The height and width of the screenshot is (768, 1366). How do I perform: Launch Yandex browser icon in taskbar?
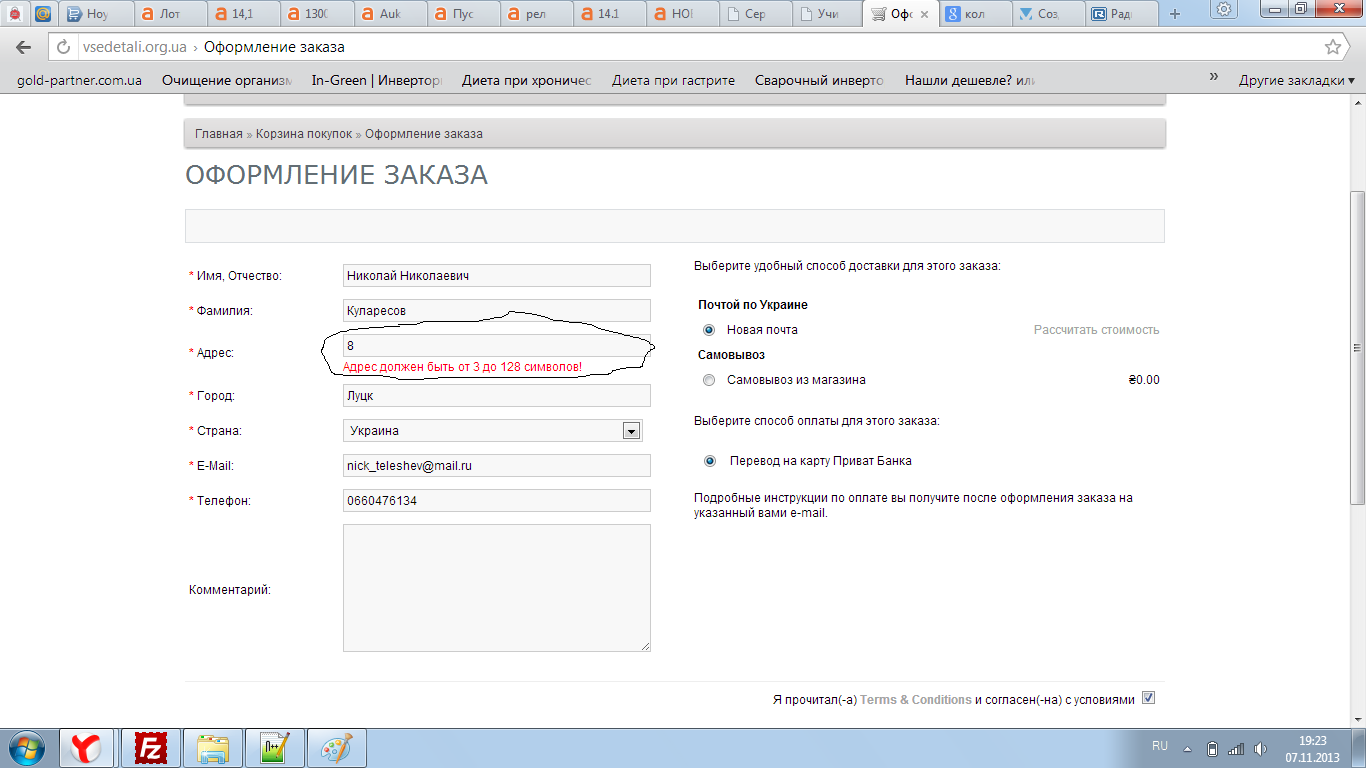[89, 747]
